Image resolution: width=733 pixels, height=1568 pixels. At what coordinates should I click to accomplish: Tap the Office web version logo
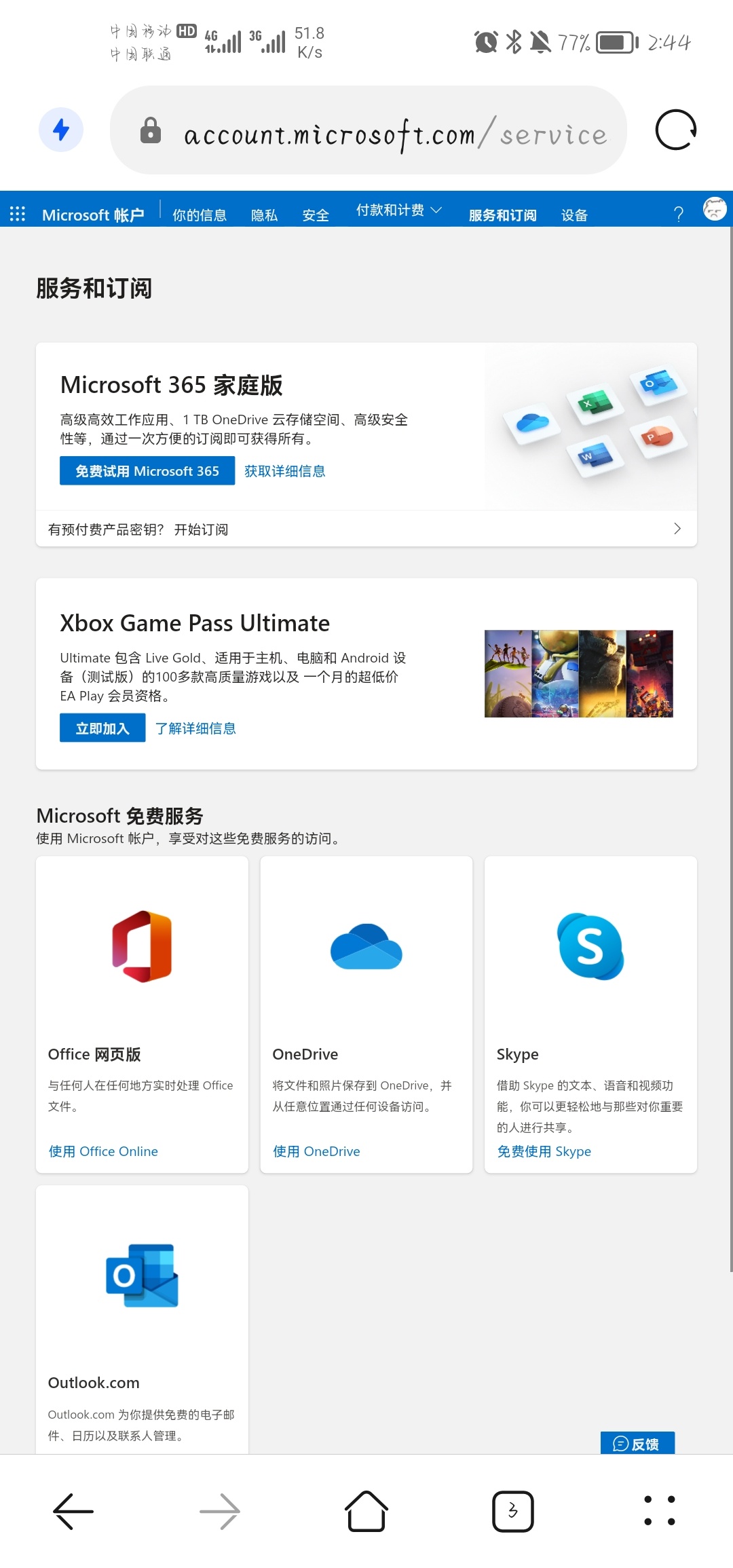coord(142,946)
